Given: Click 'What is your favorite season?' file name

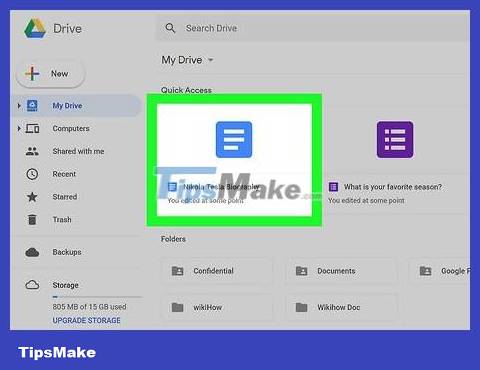Looking at the screenshot, I should click(393, 187).
